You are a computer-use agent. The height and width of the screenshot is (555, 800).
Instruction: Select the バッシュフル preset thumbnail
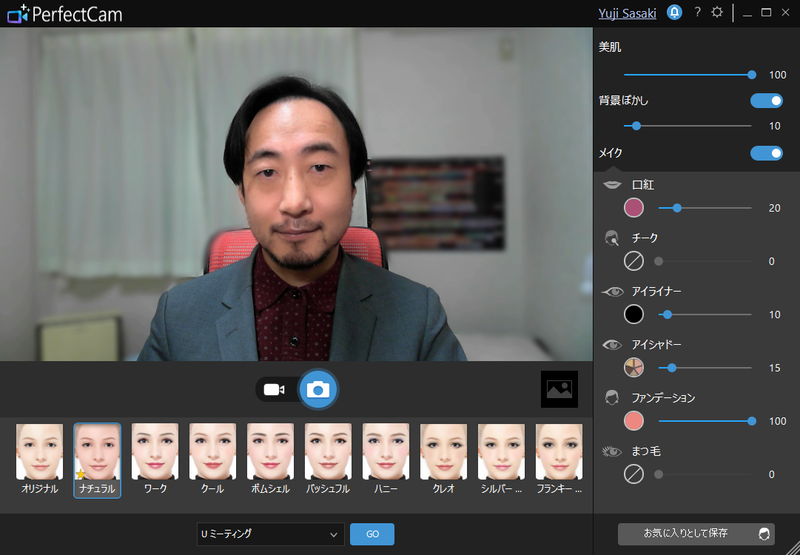tap(328, 452)
